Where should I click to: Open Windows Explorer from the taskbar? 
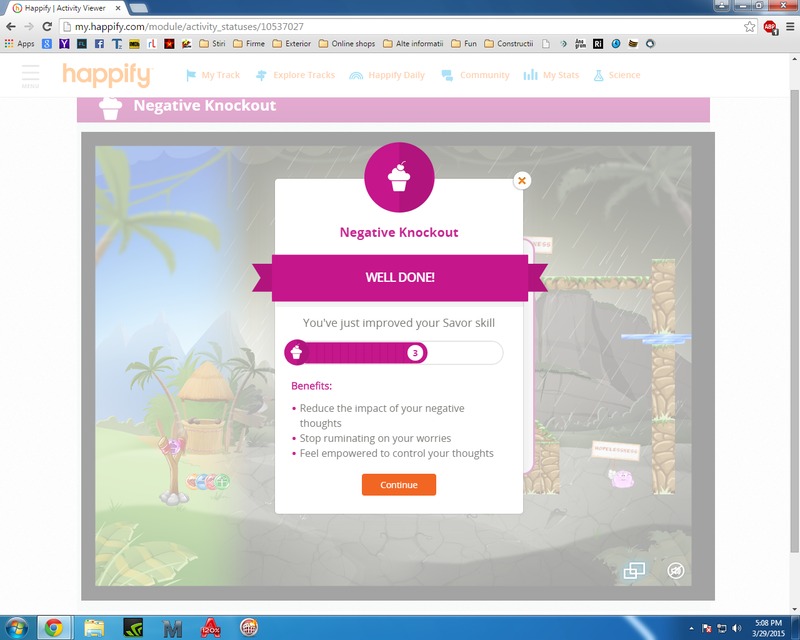[94, 627]
